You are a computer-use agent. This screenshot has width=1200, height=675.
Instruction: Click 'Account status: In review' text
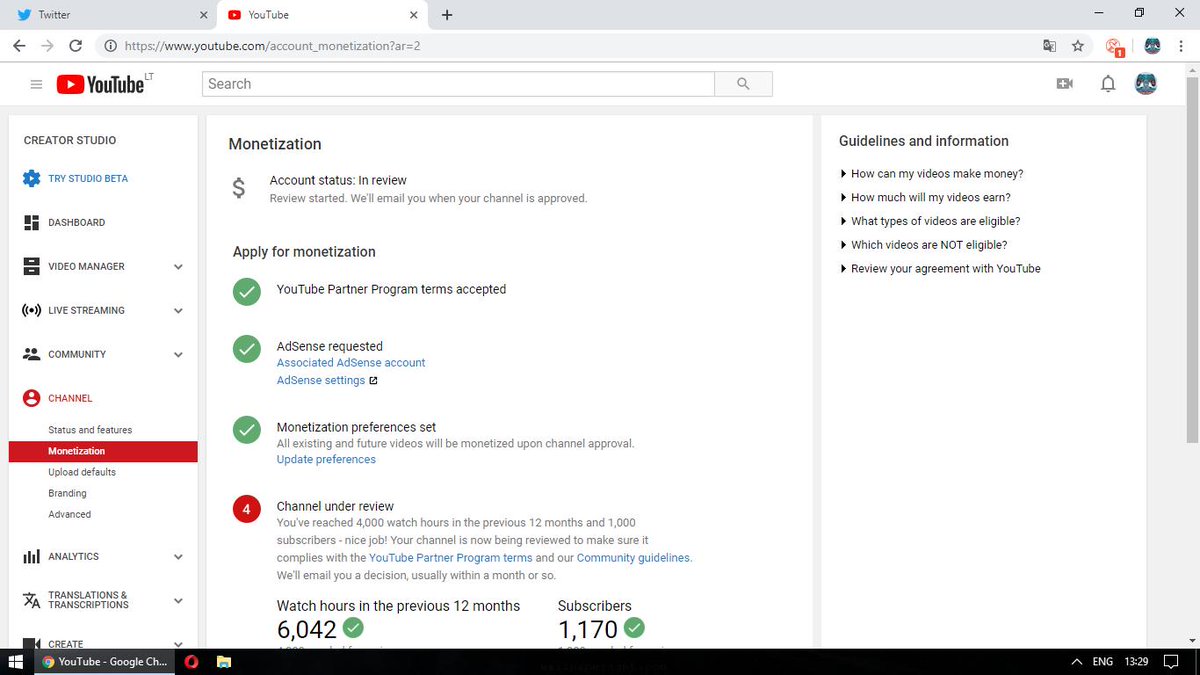click(x=338, y=181)
